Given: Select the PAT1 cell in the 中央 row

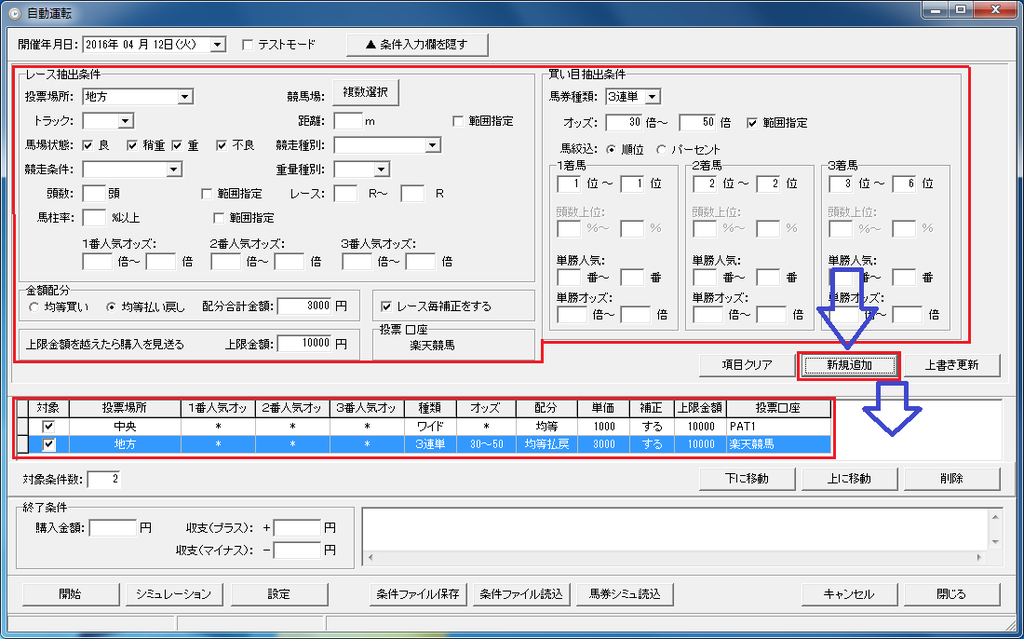Looking at the screenshot, I should (778, 426).
